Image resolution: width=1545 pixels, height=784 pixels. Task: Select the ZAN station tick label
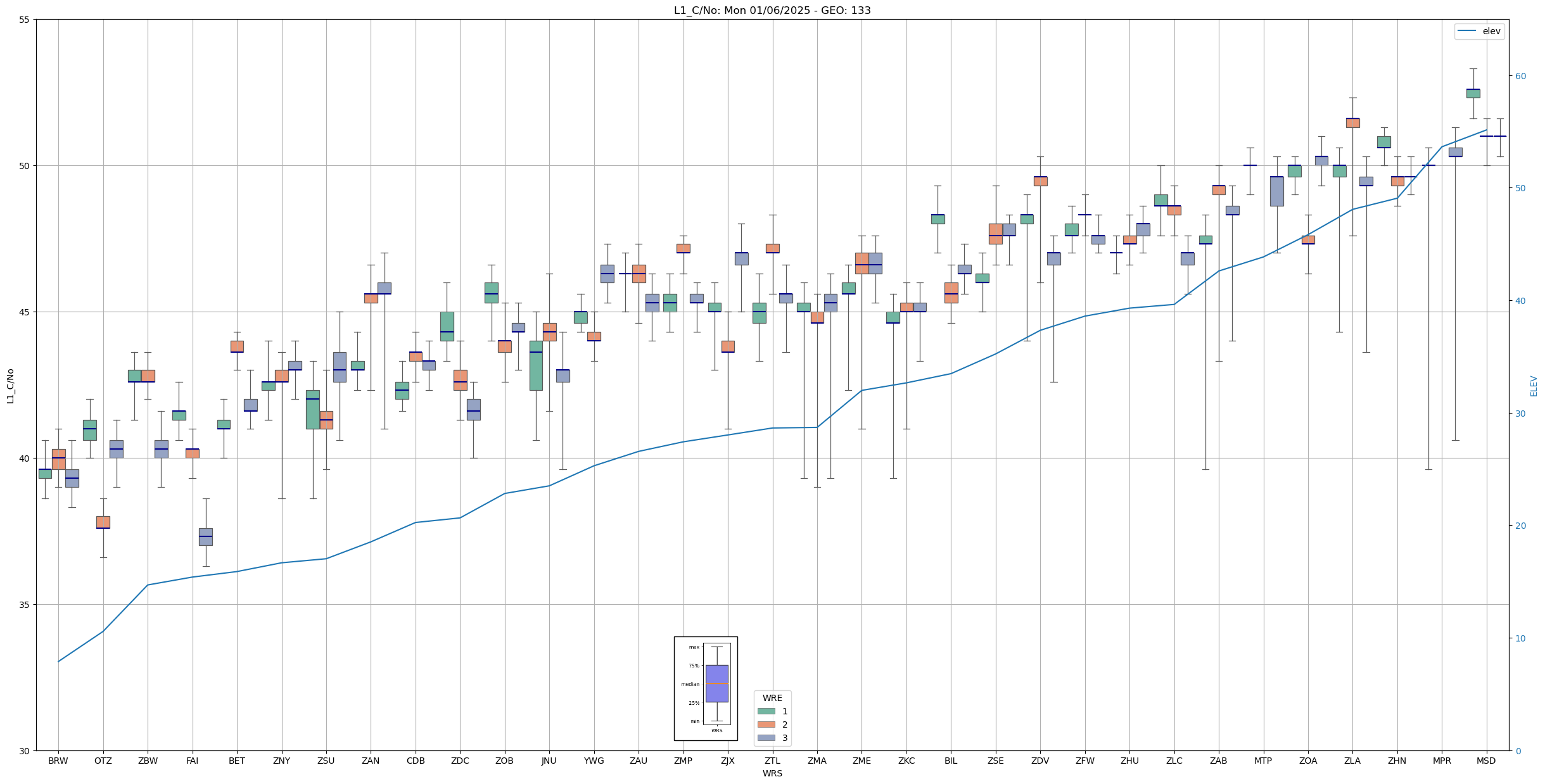371,761
